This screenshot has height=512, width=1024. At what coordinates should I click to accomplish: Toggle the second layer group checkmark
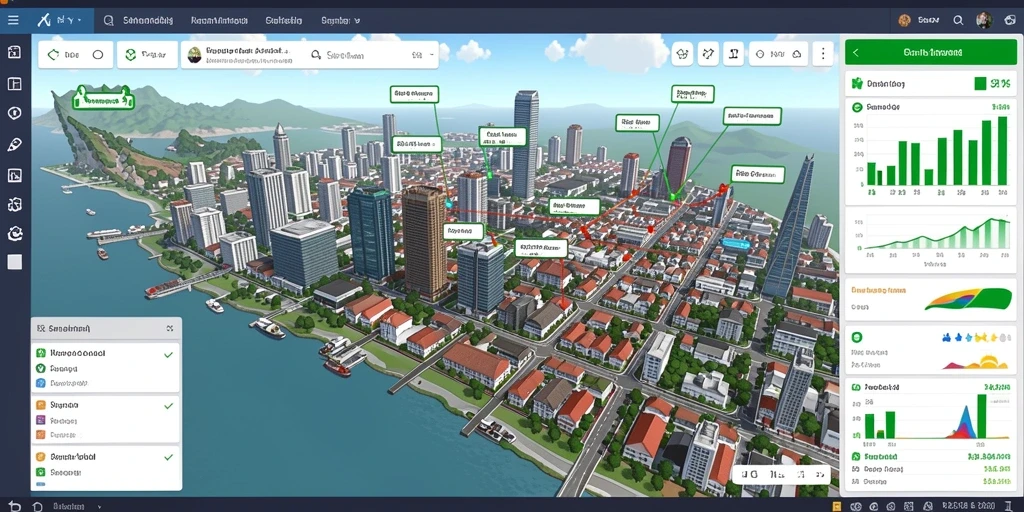tap(168, 406)
